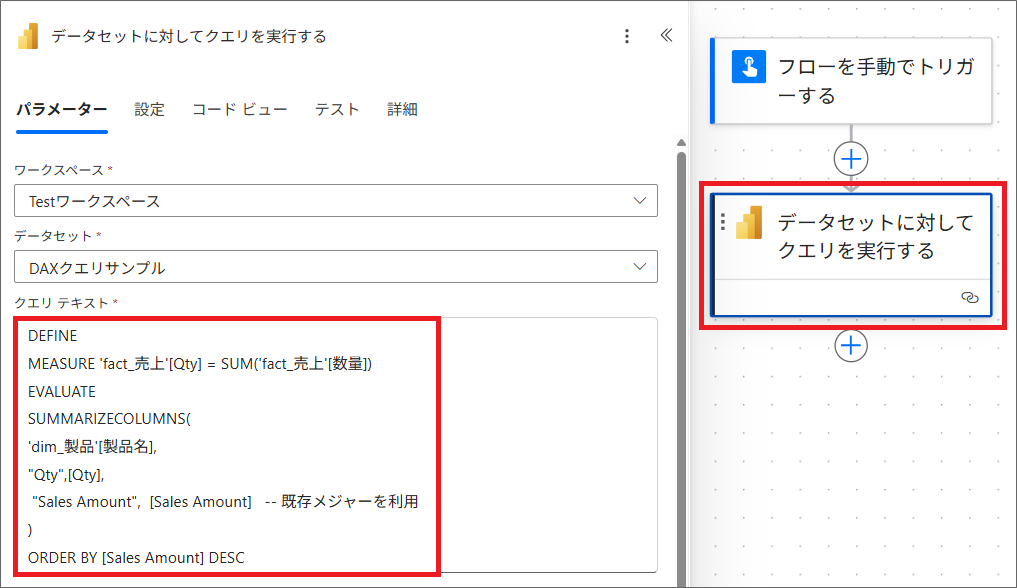Open the three-dot more options menu
Image resolution: width=1017 pixels, height=588 pixels.
coord(627,36)
